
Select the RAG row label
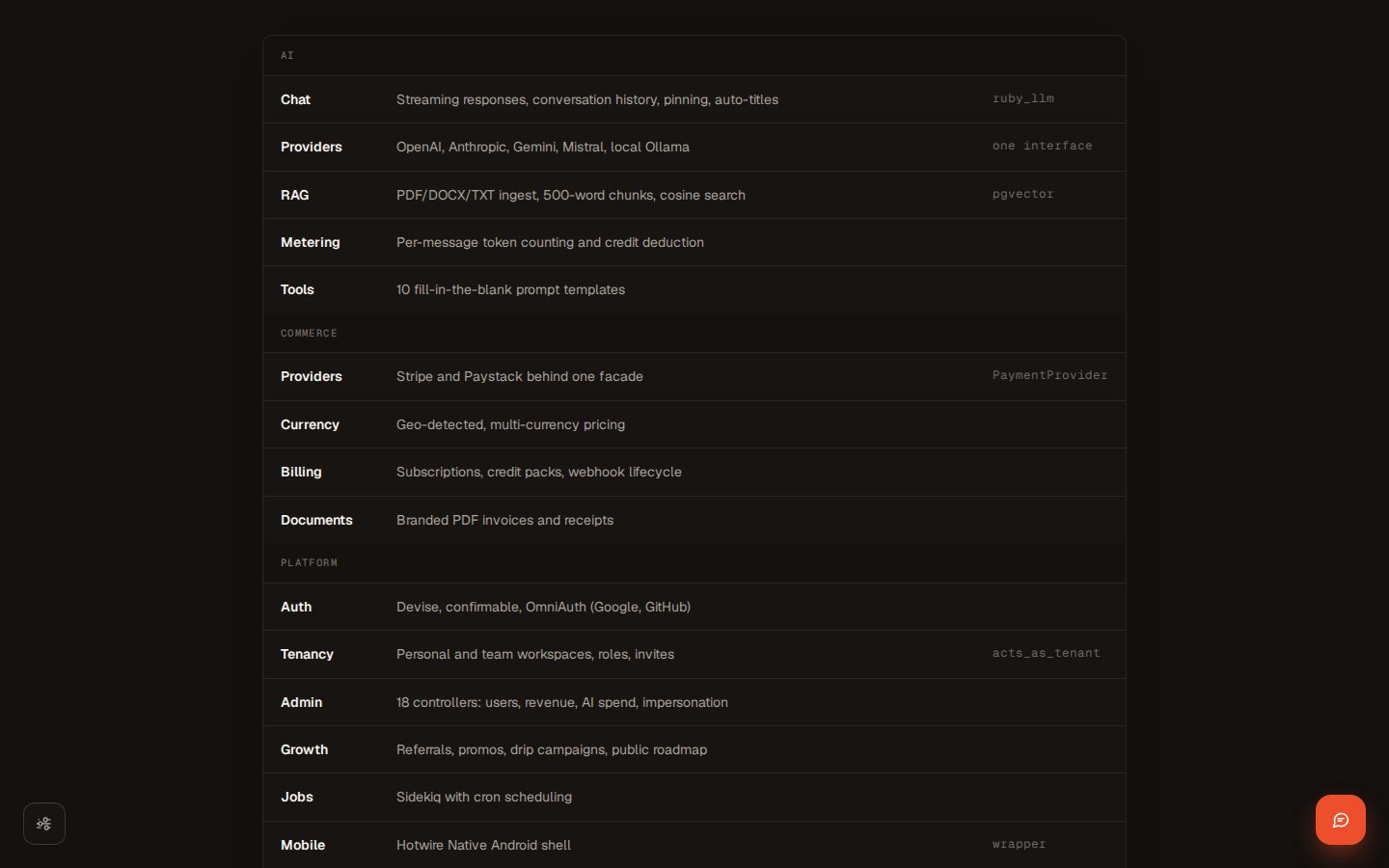[x=294, y=195]
